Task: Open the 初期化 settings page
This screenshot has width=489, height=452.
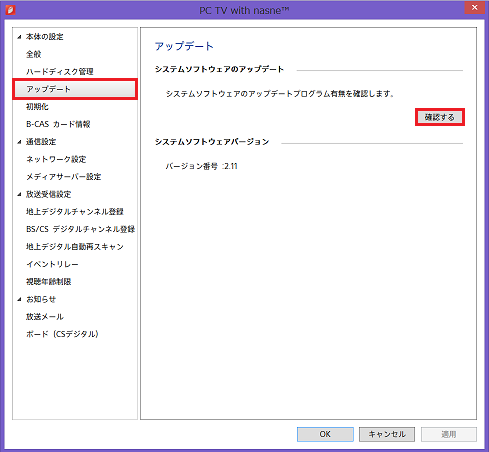Action: [x=37, y=107]
